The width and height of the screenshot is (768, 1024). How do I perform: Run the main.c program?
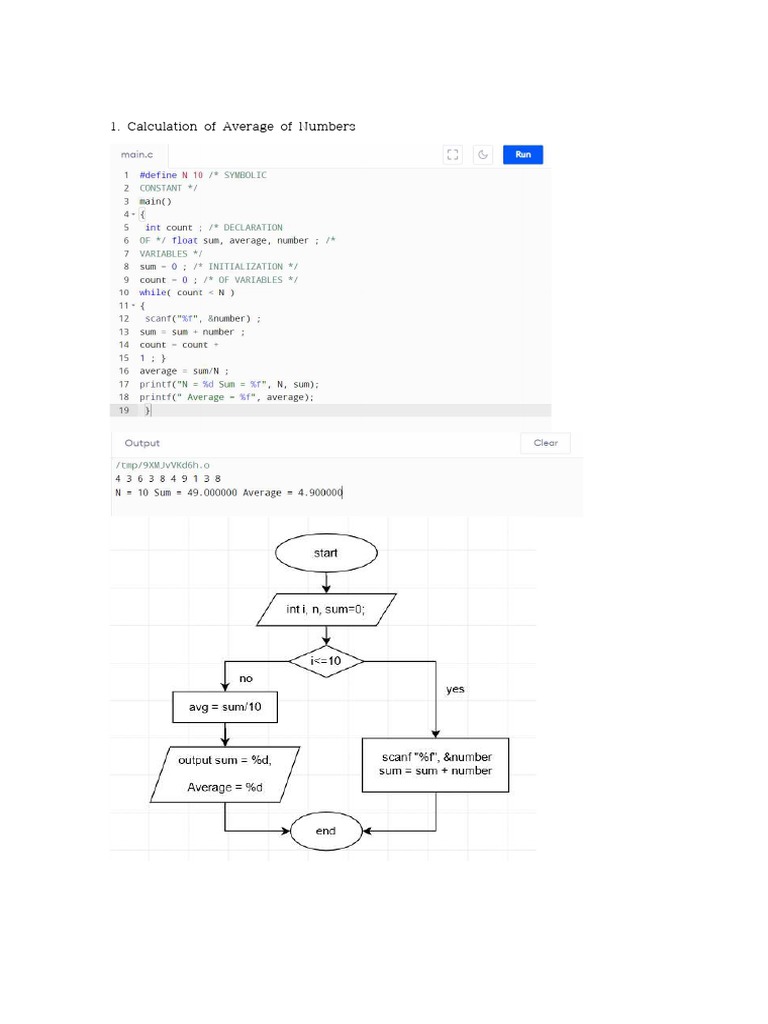pyautogui.click(x=522, y=155)
